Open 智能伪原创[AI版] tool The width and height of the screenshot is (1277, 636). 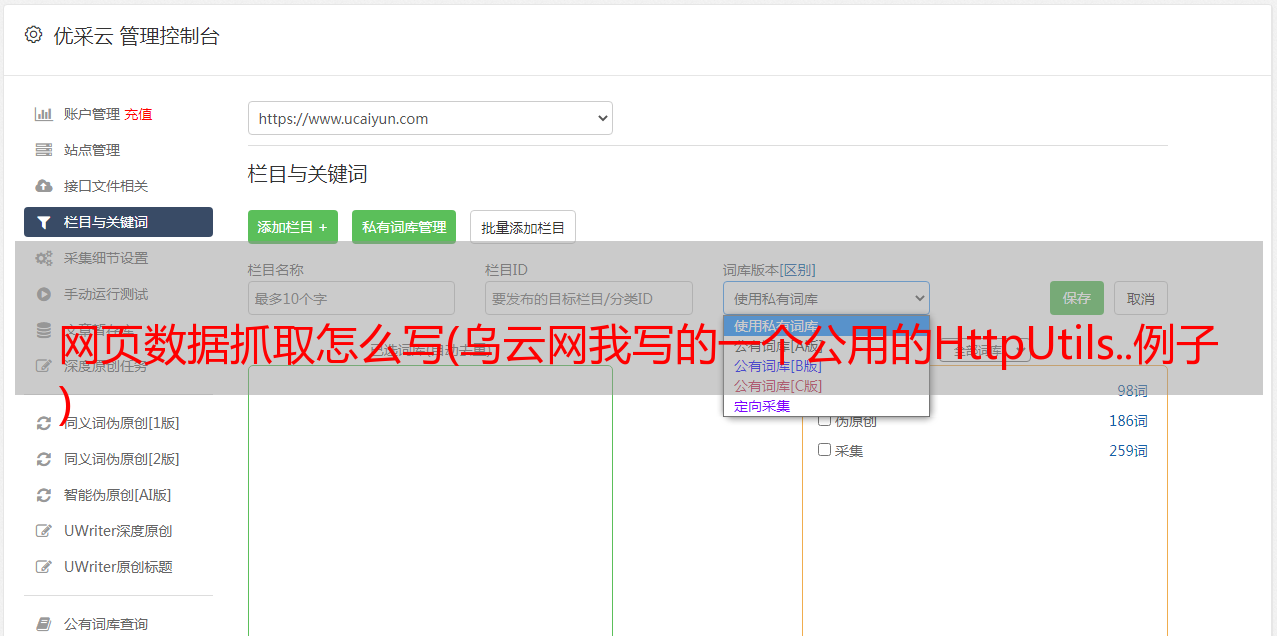(x=118, y=495)
